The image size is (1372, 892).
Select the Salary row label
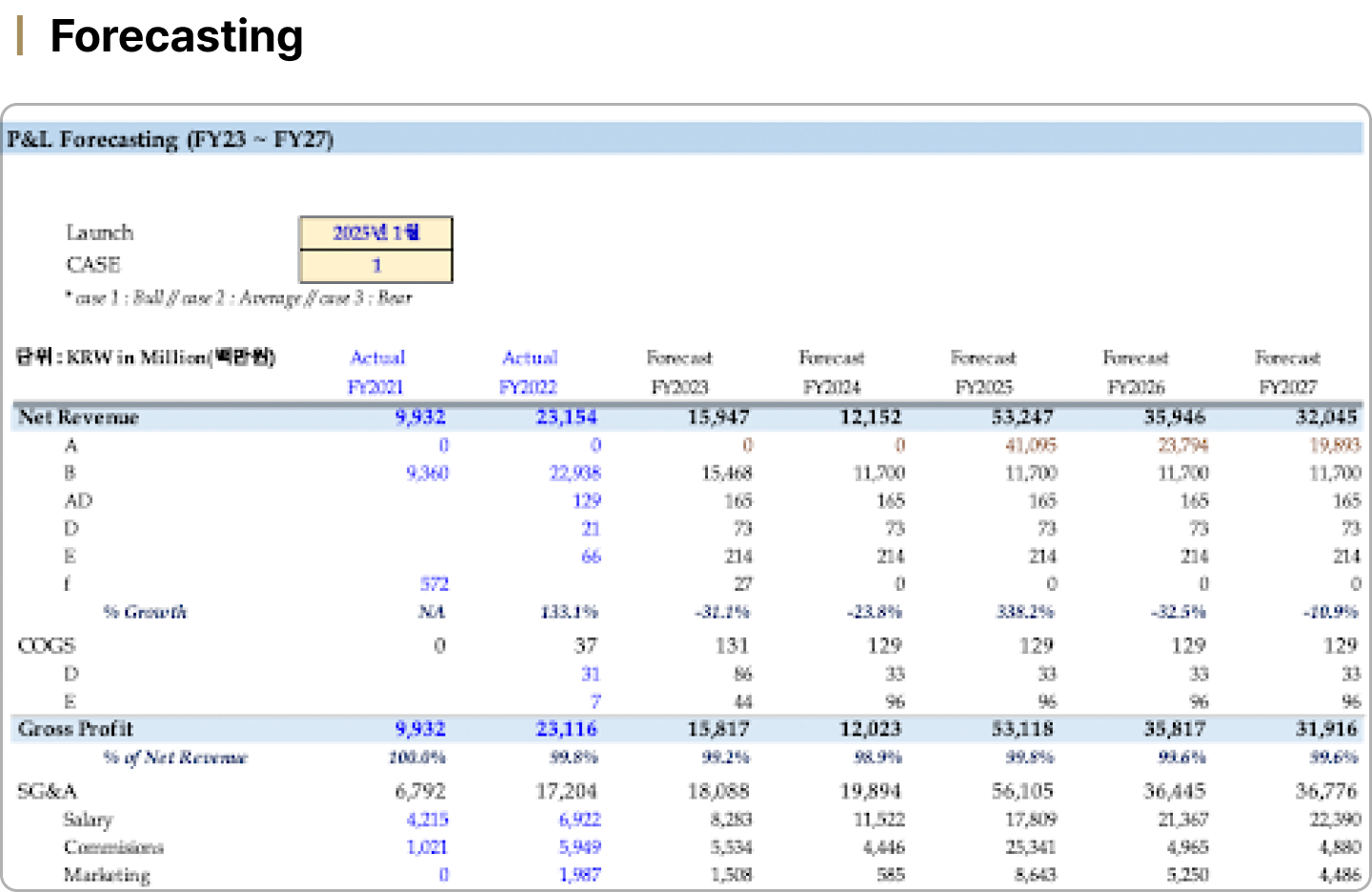click(88, 820)
